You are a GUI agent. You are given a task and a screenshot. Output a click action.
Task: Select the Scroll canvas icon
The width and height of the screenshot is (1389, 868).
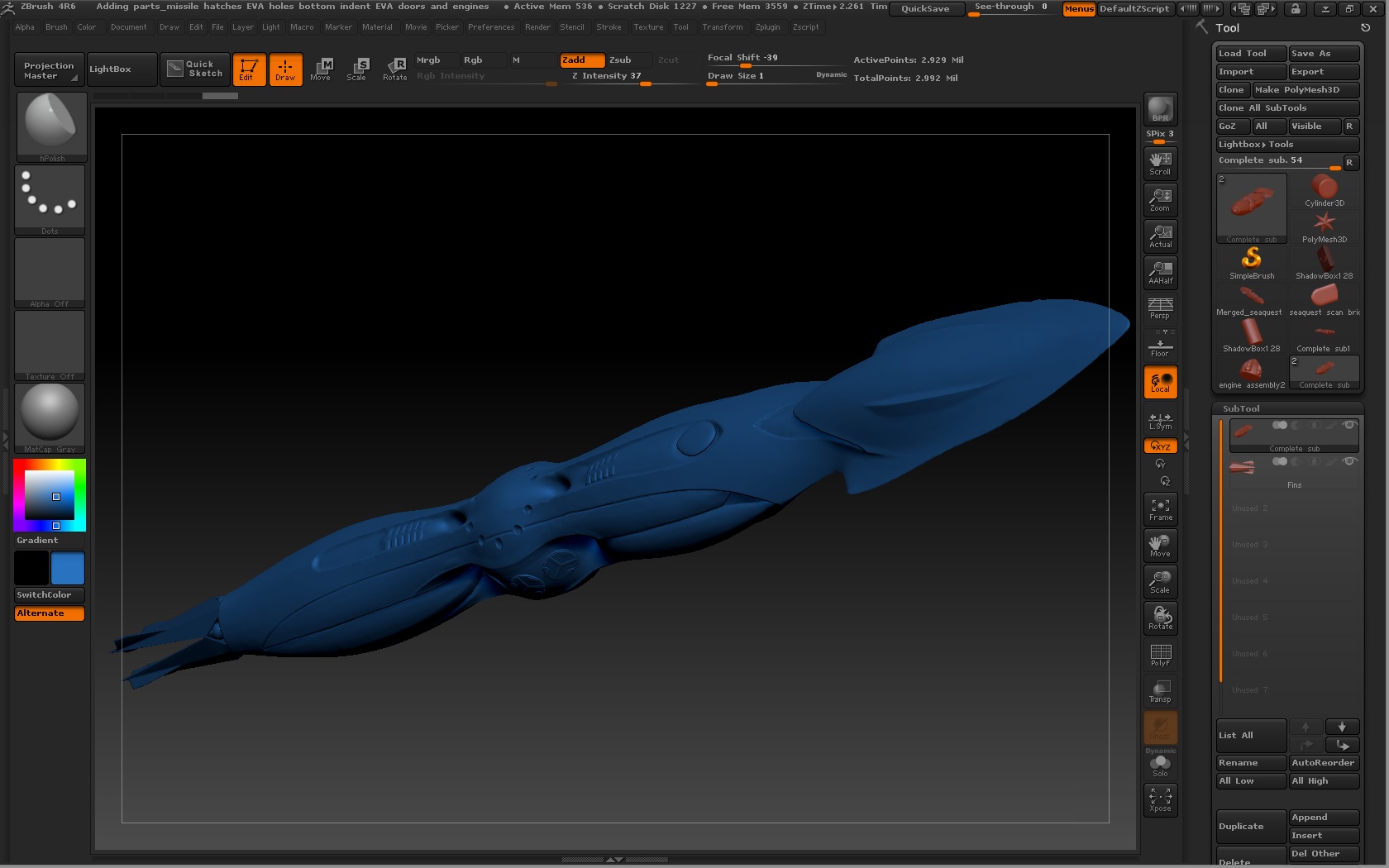pos(1160,163)
